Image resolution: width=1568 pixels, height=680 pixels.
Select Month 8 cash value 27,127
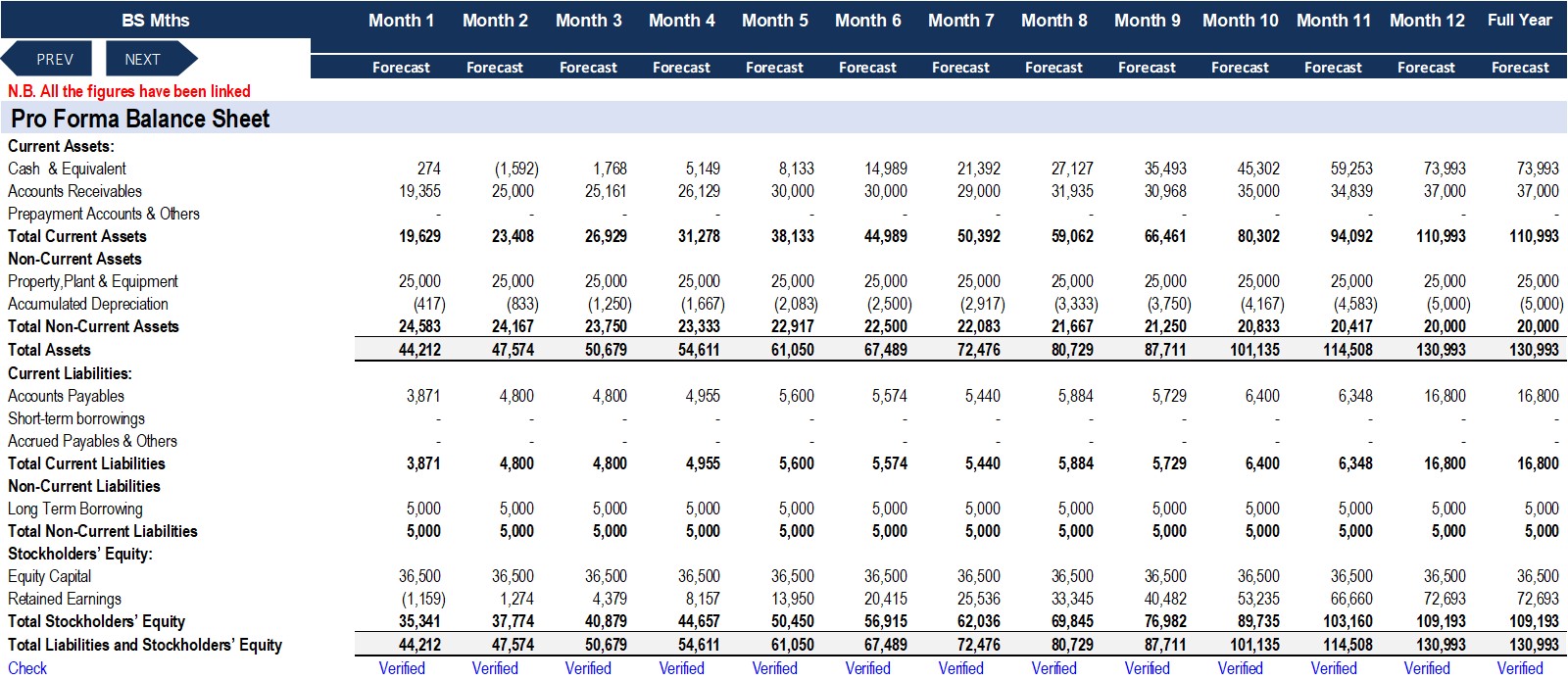tap(1072, 169)
